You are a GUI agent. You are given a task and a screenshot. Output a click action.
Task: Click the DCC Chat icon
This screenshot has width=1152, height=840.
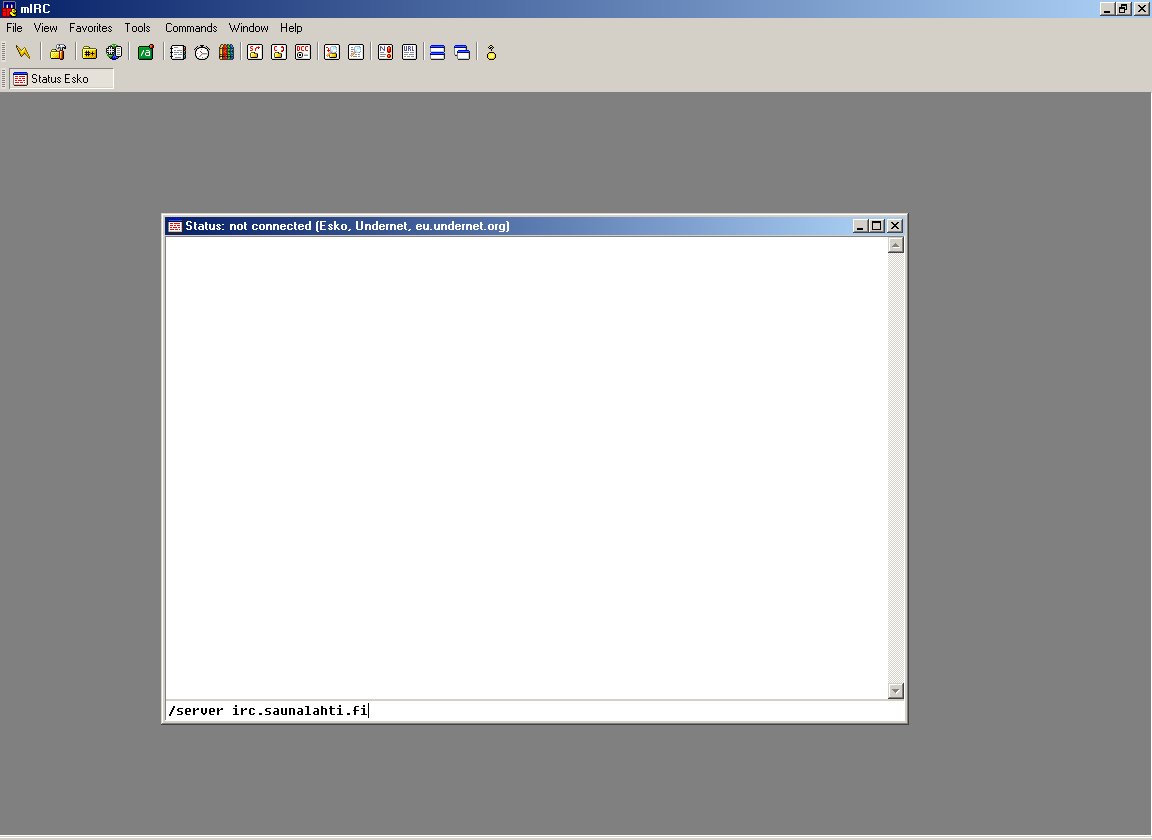coord(278,52)
